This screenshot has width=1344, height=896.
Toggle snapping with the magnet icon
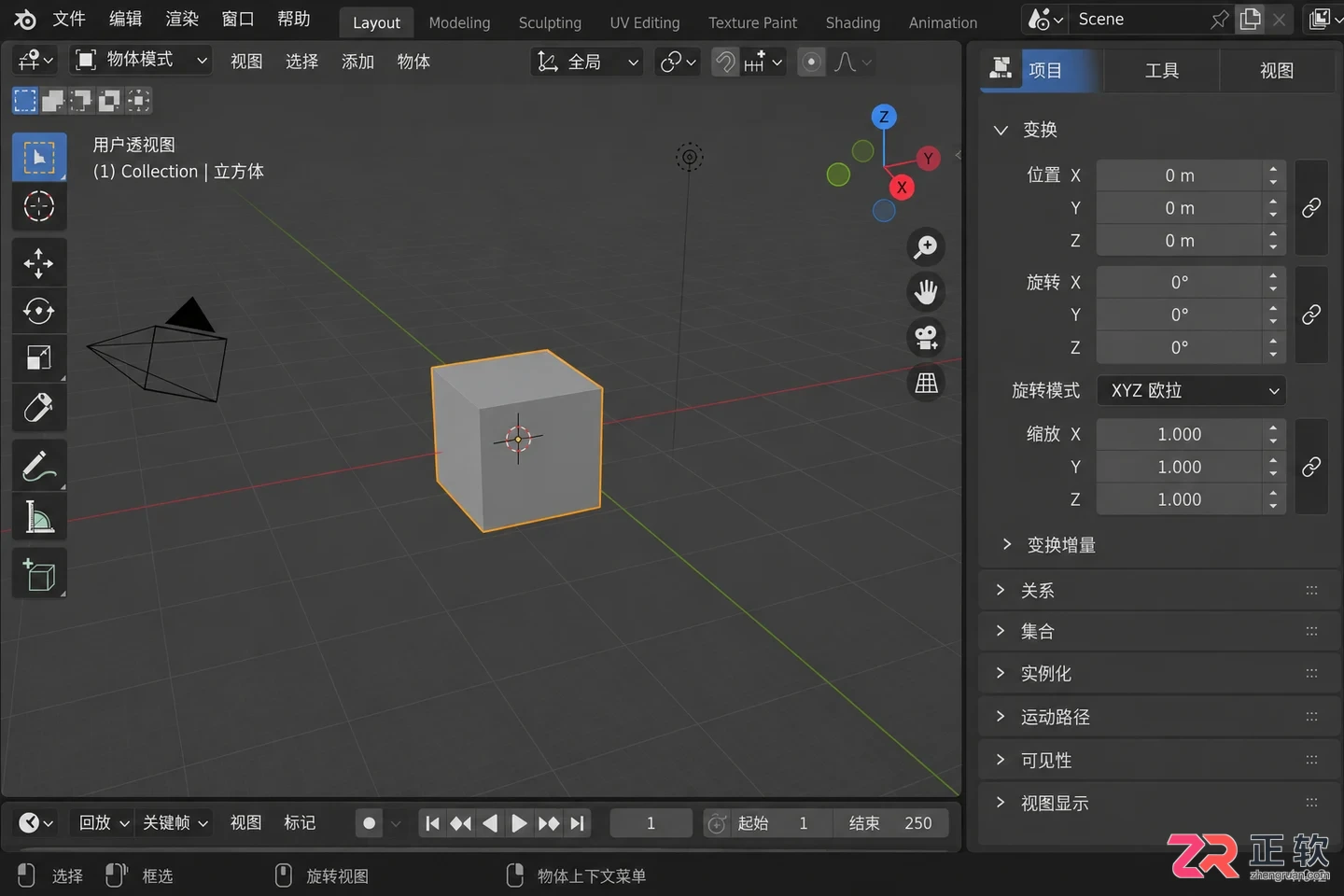(725, 62)
